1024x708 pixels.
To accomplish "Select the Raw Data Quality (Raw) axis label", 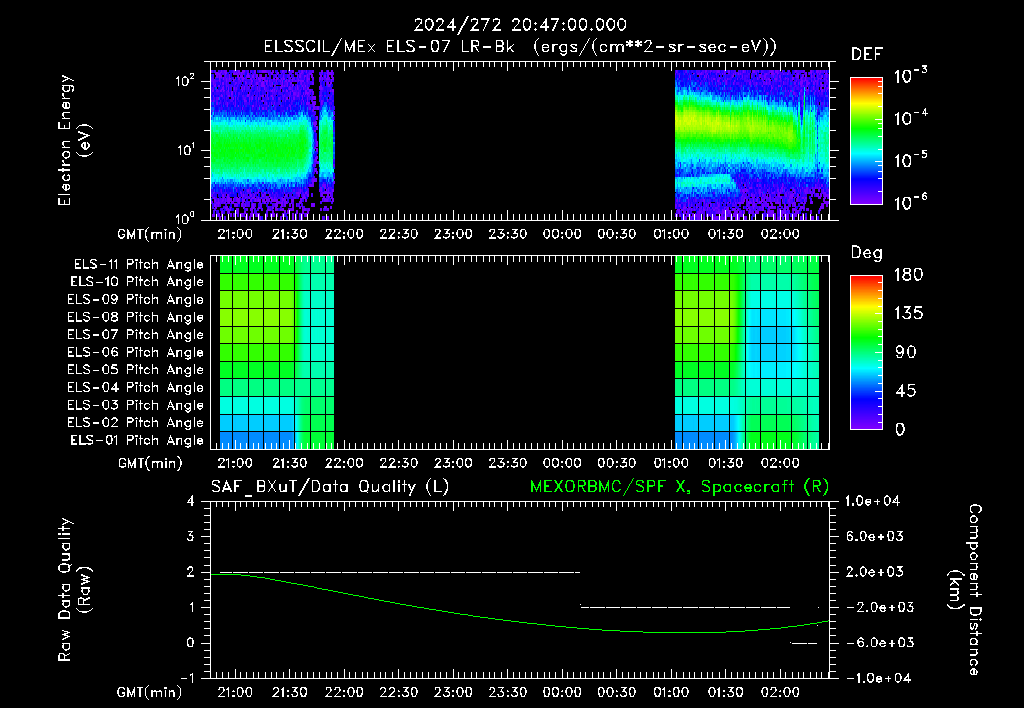I will (74, 590).
